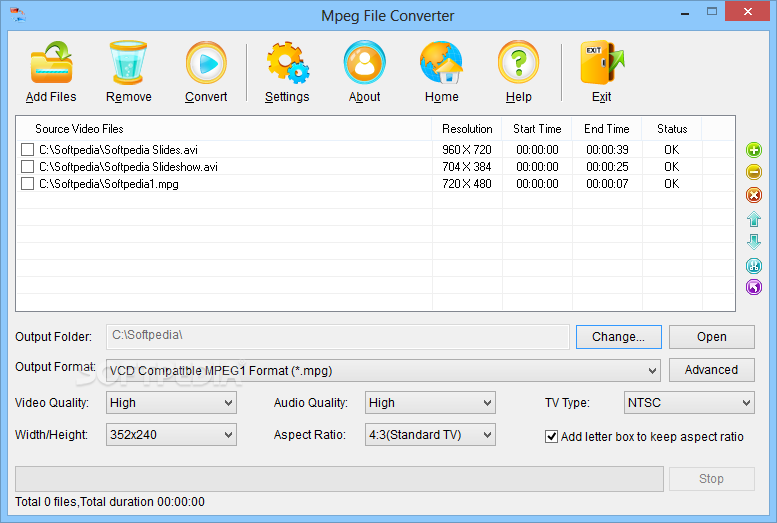Click end time 00:00:39
The height and width of the screenshot is (523, 777).
point(607,150)
